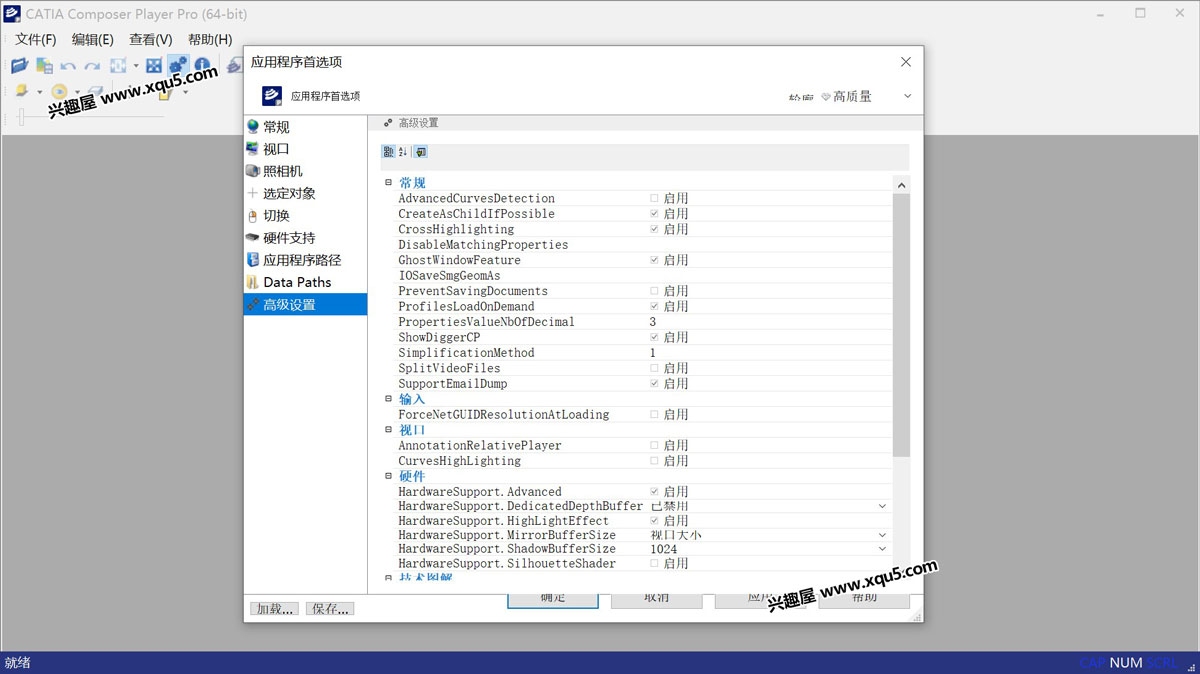The image size is (1200, 674).
Task: Toggle ShowDiggerCP checkbox
Action: coord(654,337)
